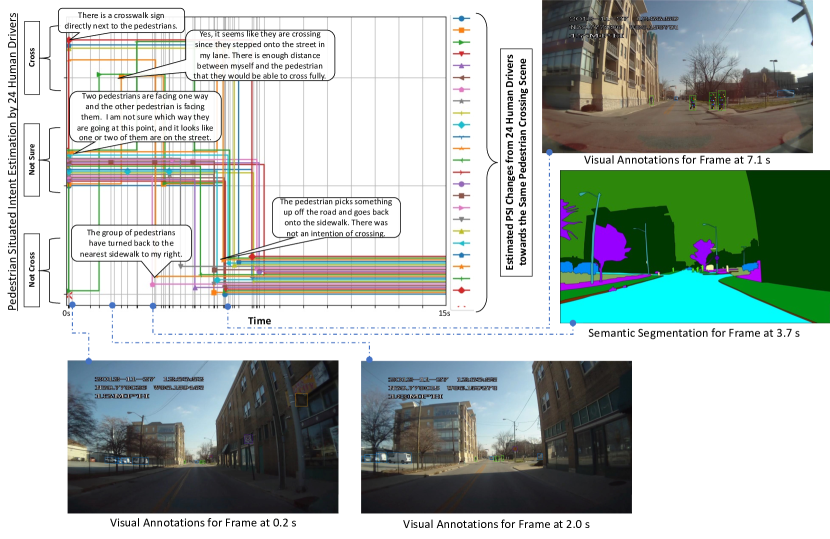Viewport: 830px width, 539px height.
Task: Click the 'Time' x-axis label
Action: pyautogui.click(x=259, y=321)
